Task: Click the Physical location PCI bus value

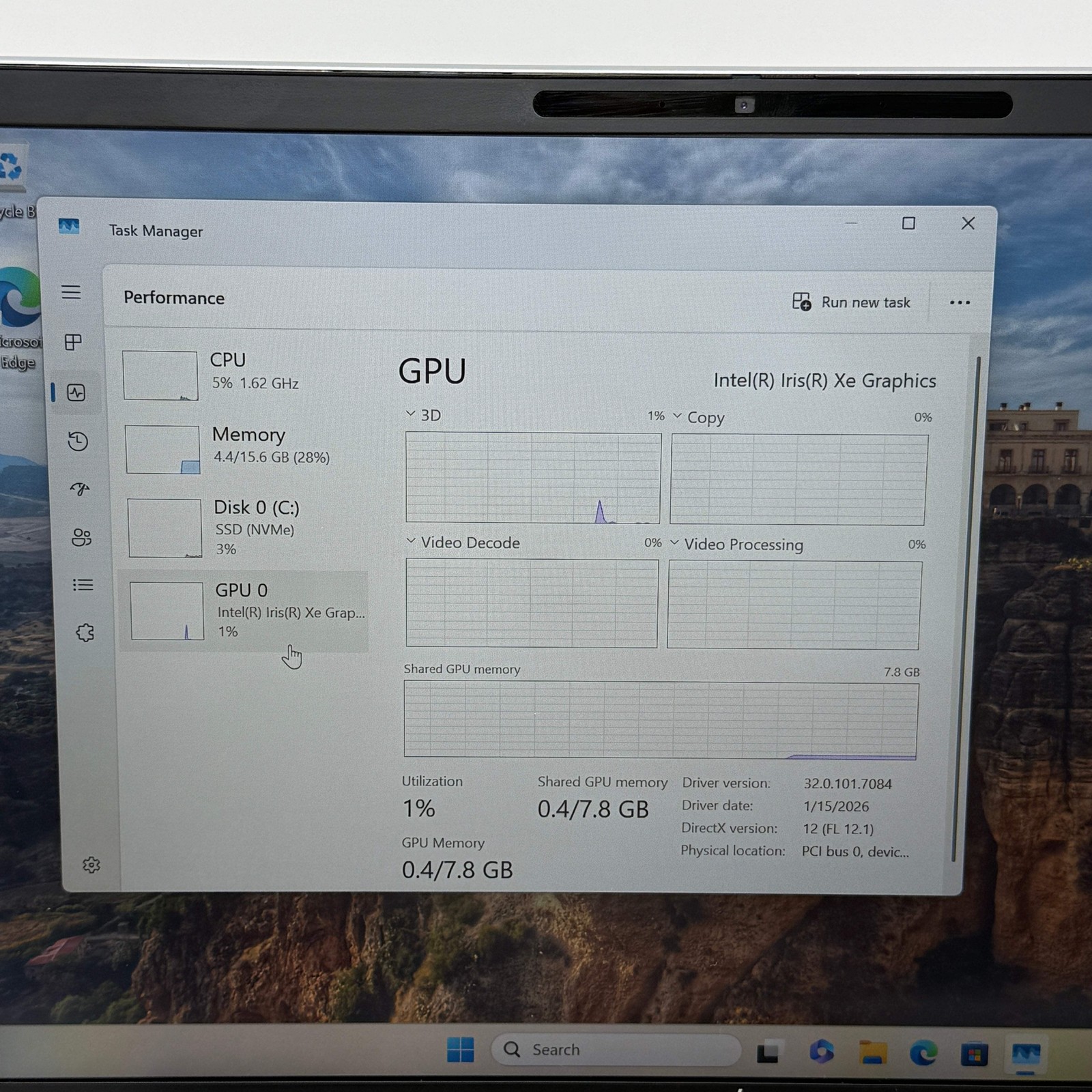Action: 855,851
